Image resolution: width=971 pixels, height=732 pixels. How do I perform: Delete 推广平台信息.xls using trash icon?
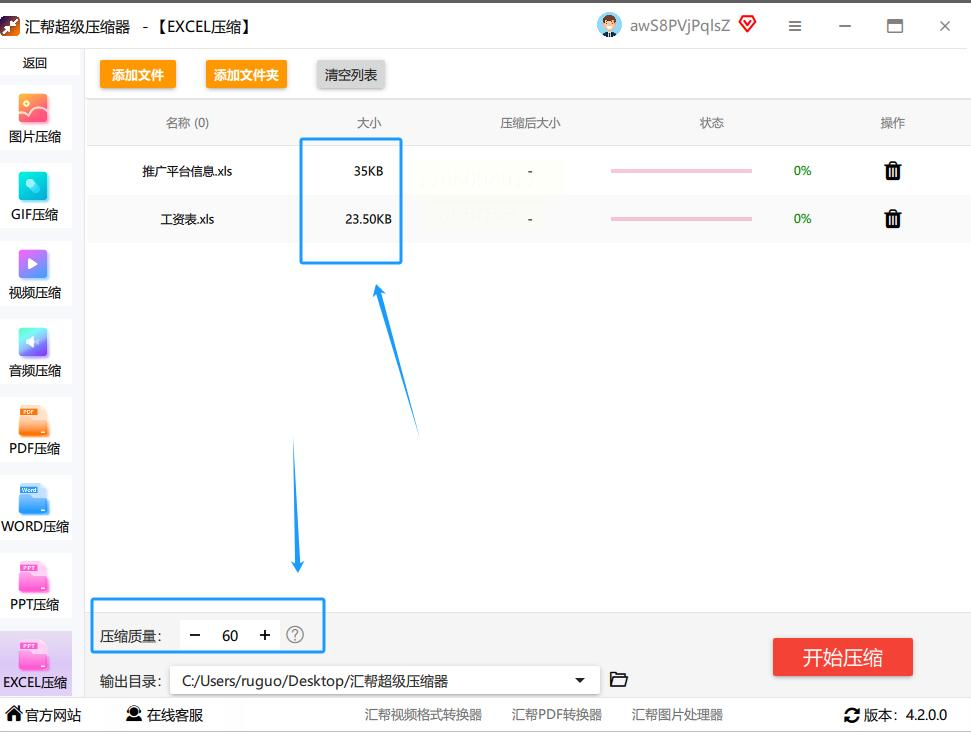(892, 171)
